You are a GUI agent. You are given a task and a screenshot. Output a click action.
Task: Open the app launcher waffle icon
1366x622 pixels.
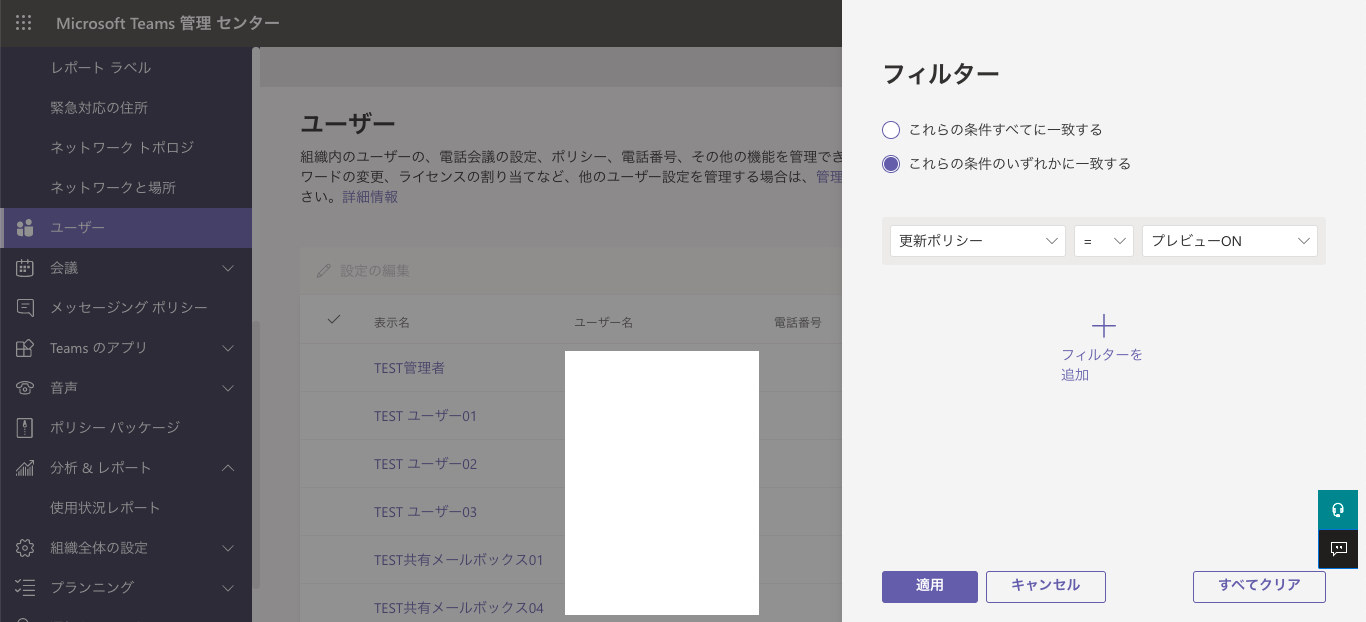[23, 23]
